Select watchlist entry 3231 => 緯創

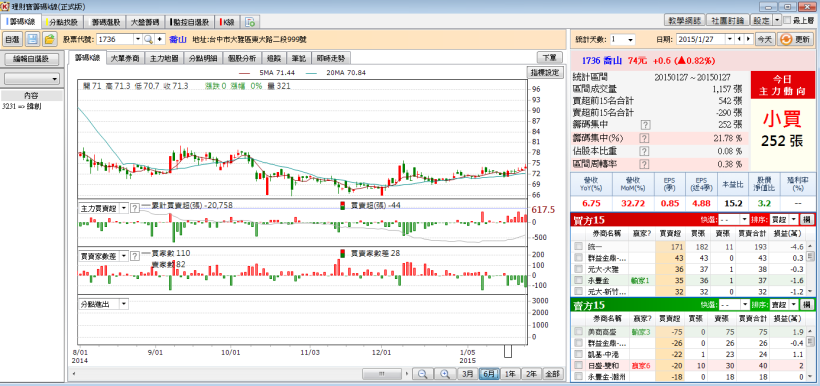pos(22,106)
